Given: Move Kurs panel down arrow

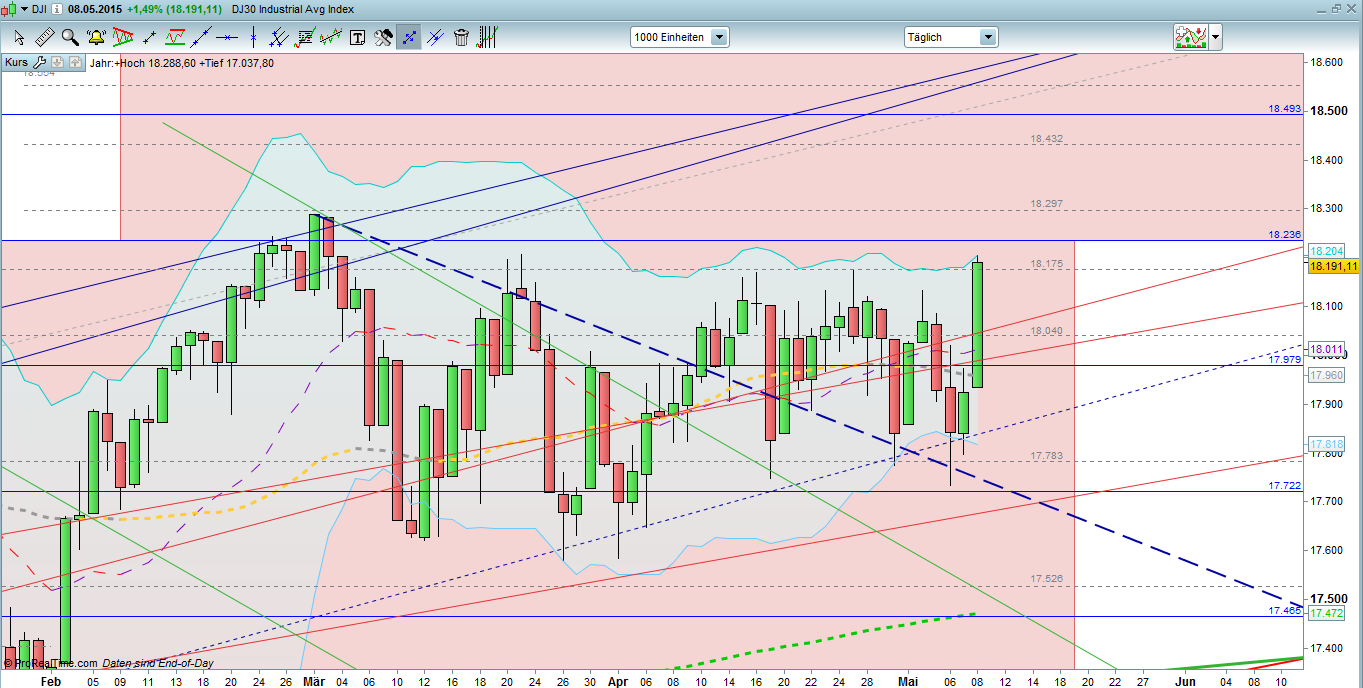Looking at the screenshot, I should pos(57,63).
